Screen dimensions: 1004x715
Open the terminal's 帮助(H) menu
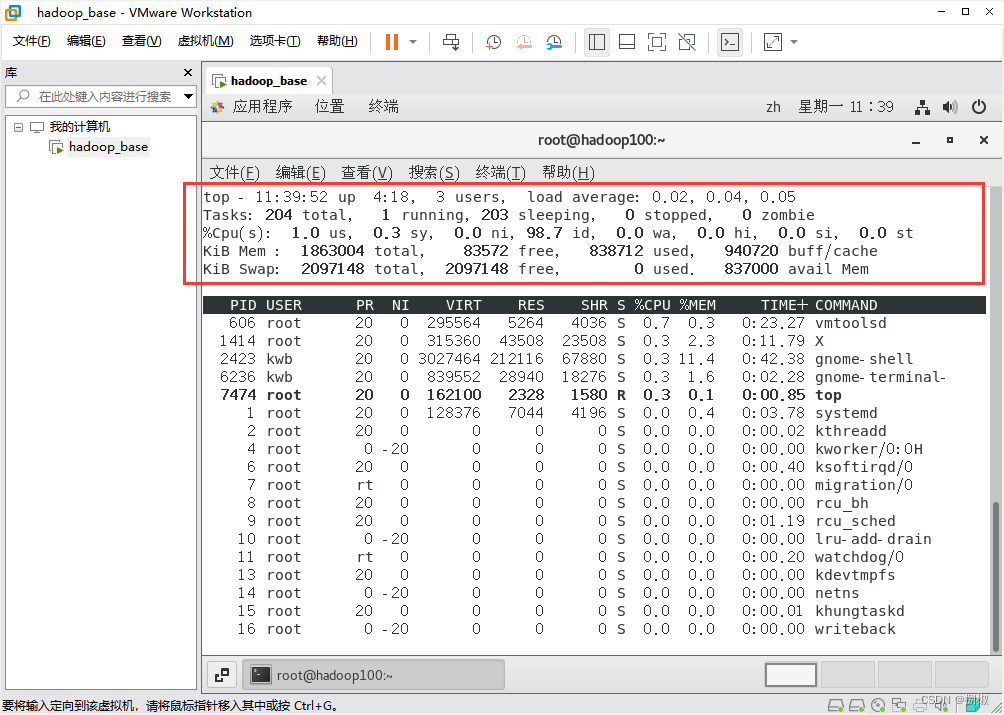point(568,172)
